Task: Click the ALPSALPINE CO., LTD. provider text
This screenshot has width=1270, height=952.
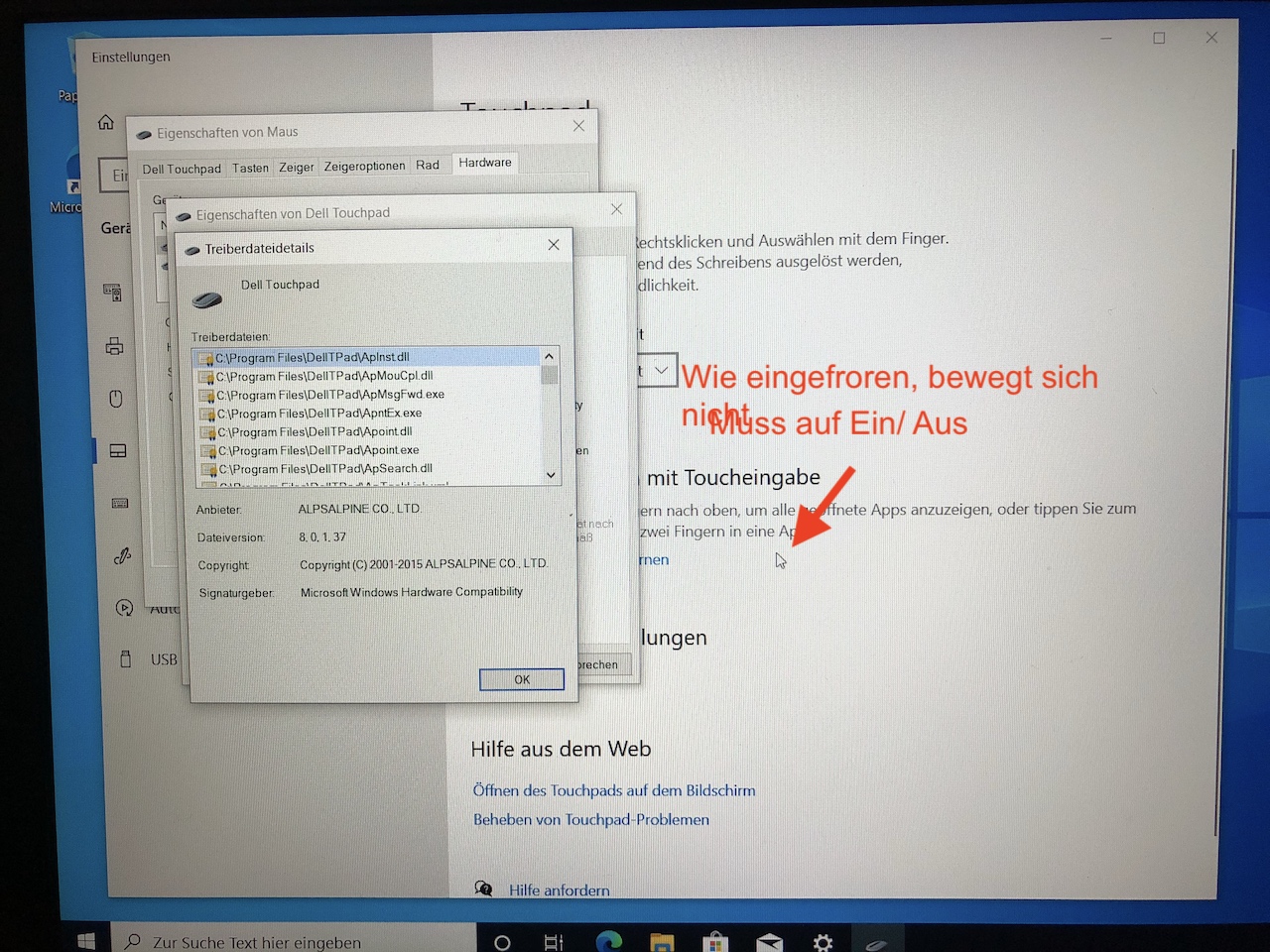Action: pyautogui.click(x=359, y=509)
